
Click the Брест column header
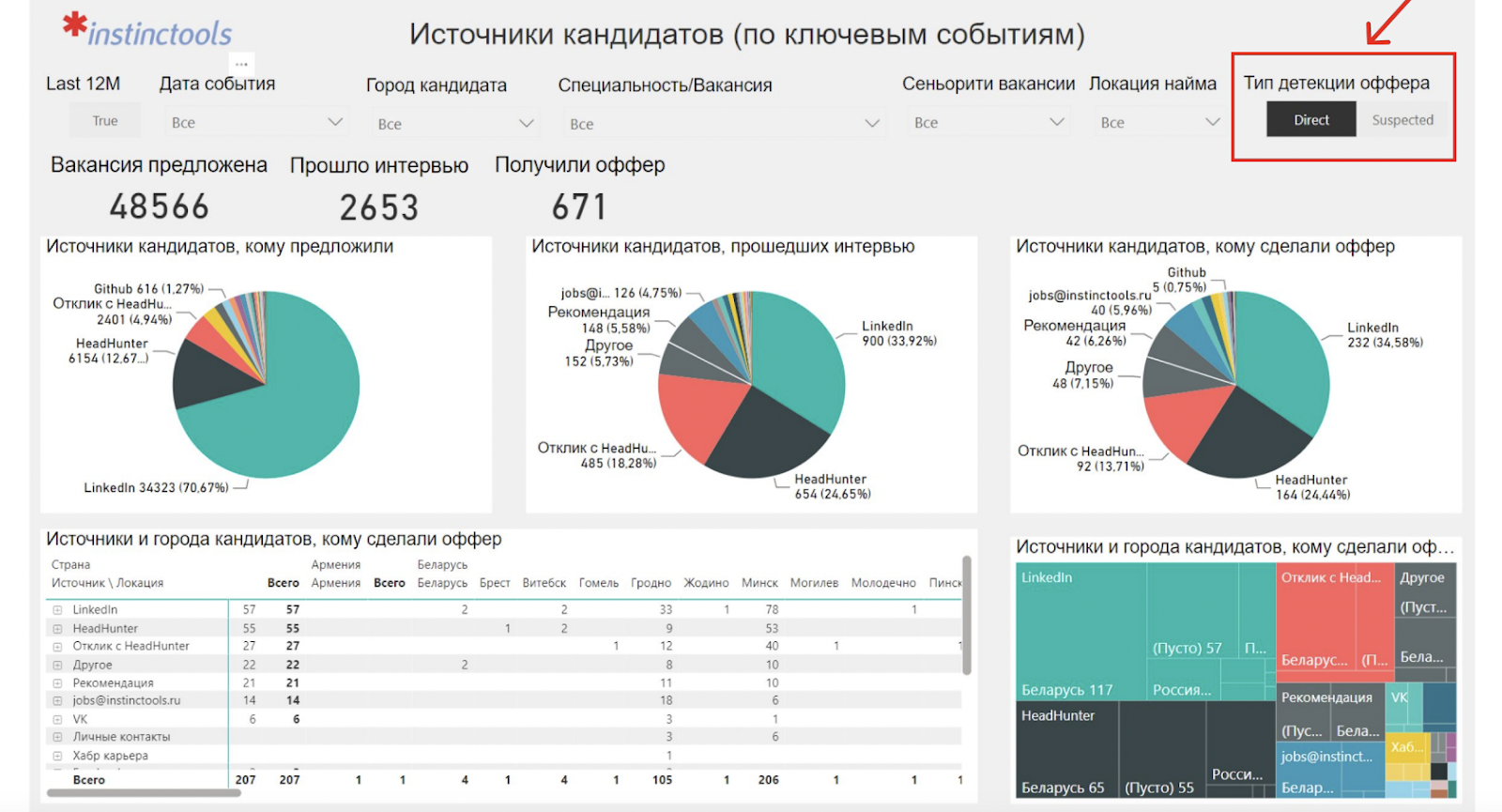(495, 583)
